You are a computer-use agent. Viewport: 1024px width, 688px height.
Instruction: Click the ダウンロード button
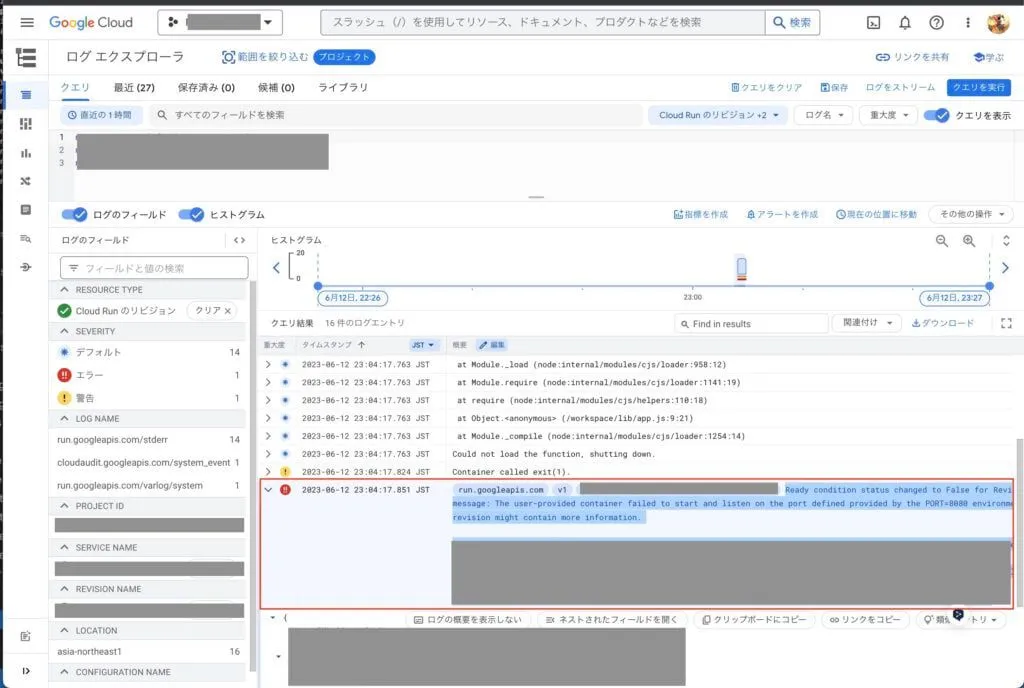[x=943, y=323]
